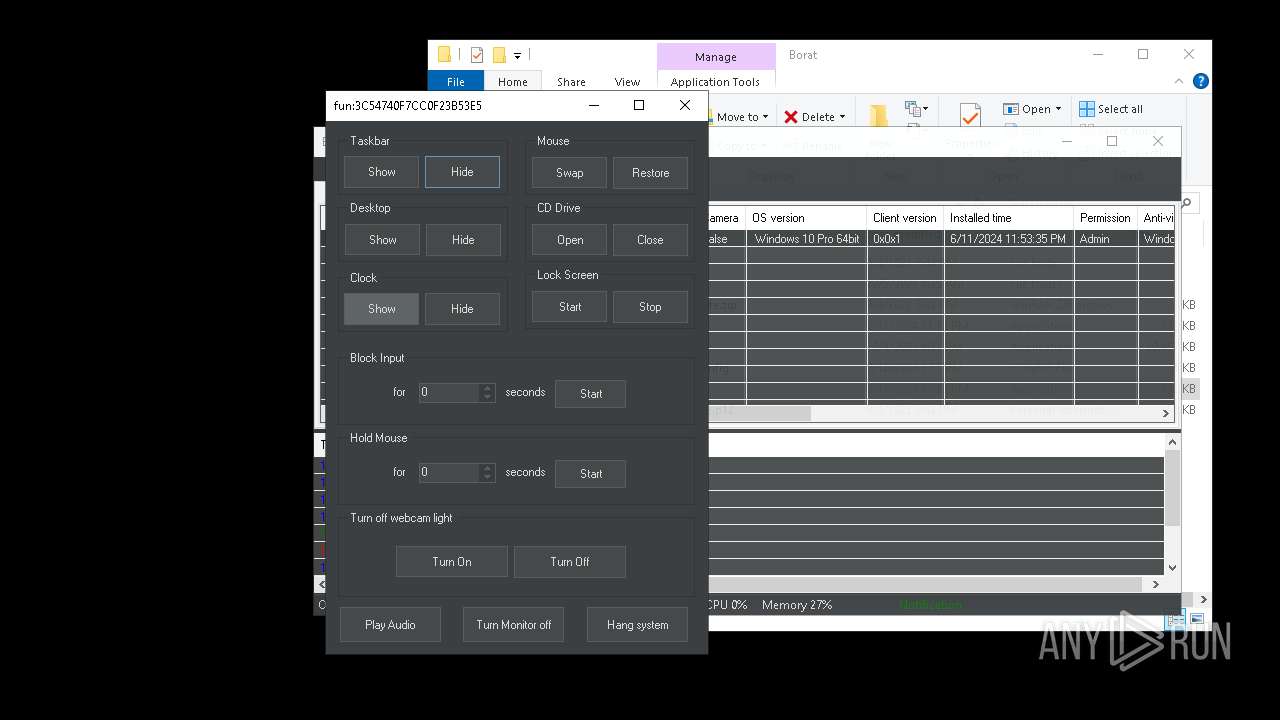Sort by Client version column header
This screenshot has width=1280, height=720.
coord(905,218)
